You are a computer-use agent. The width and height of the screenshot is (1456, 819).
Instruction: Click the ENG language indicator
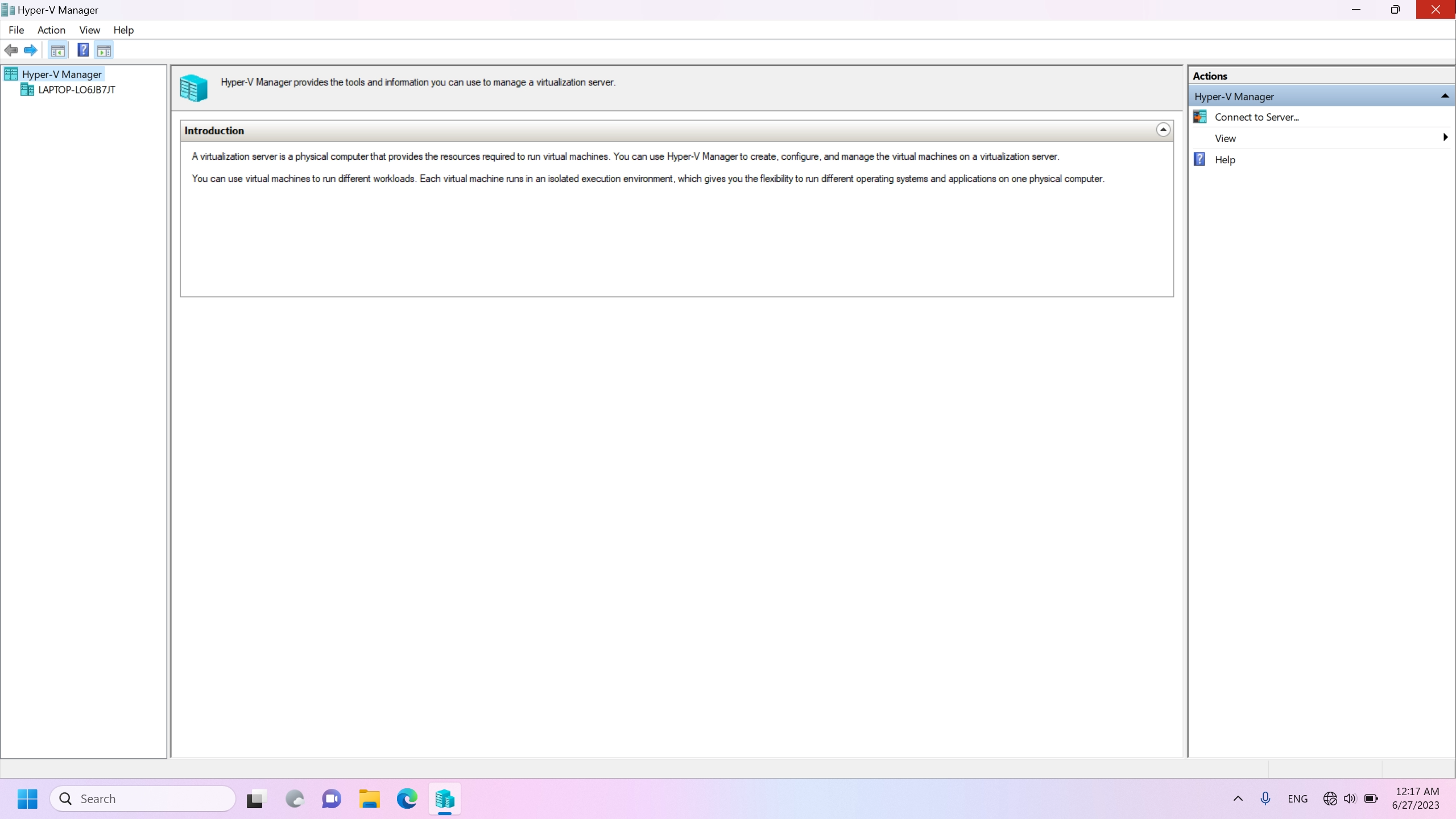point(1297,799)
